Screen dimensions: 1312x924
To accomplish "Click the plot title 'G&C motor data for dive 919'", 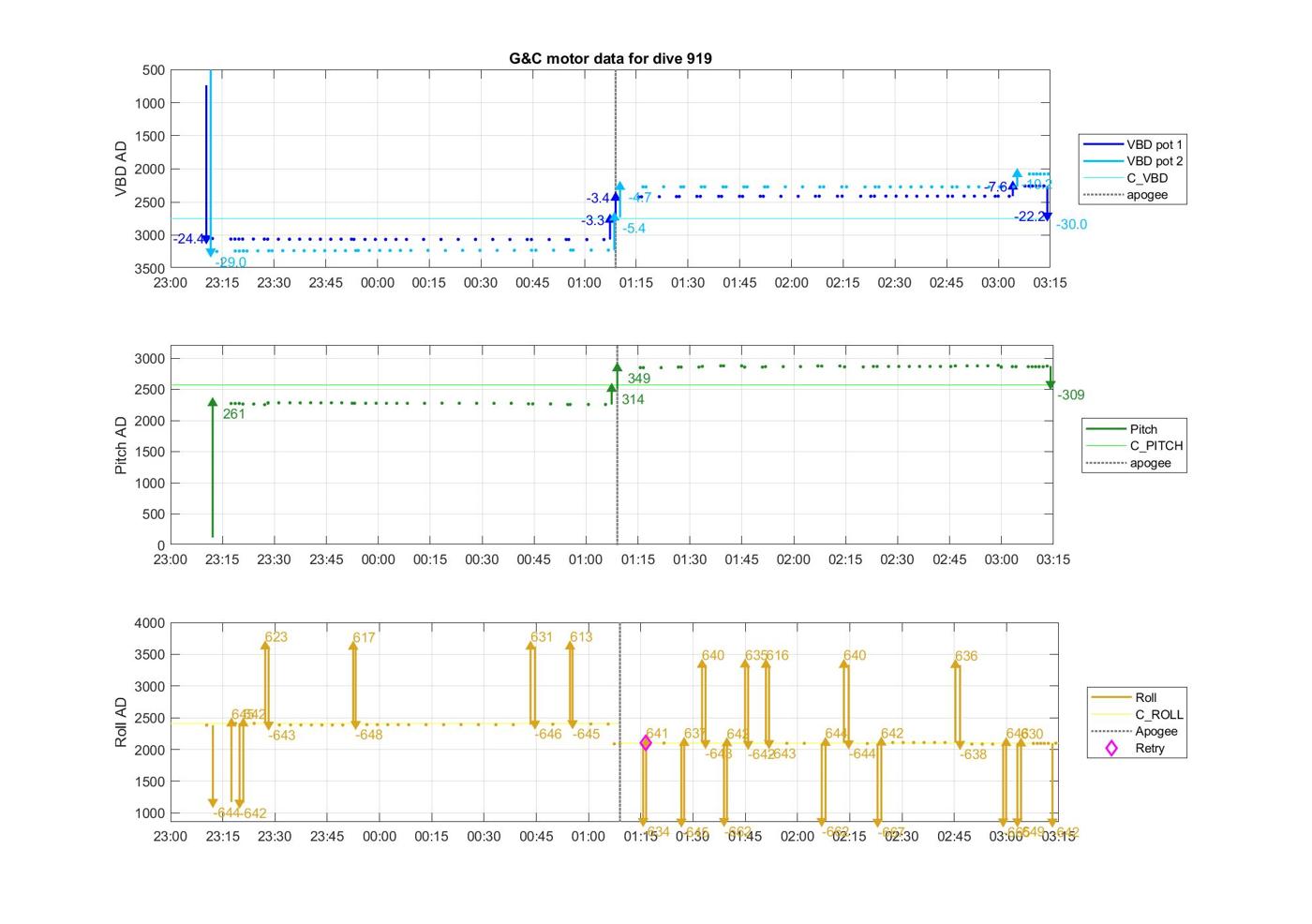I will [x=610, y=58].
